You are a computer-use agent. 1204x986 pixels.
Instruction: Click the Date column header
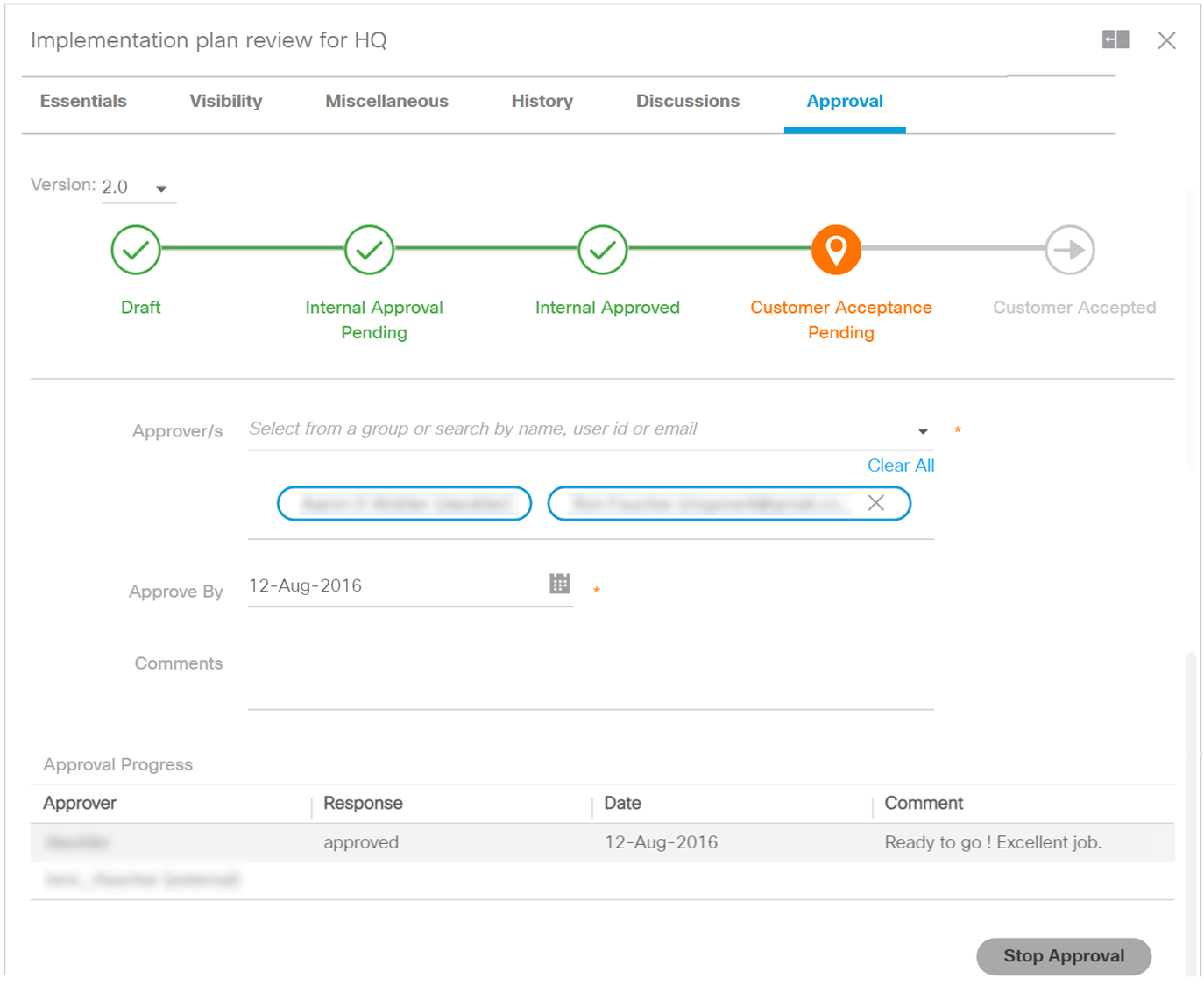point(622,803)
